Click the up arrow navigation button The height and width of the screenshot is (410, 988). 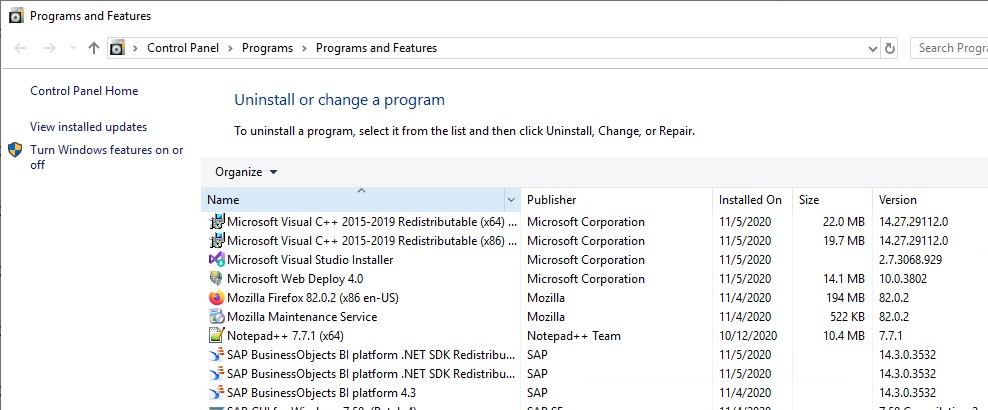(94, 48)
